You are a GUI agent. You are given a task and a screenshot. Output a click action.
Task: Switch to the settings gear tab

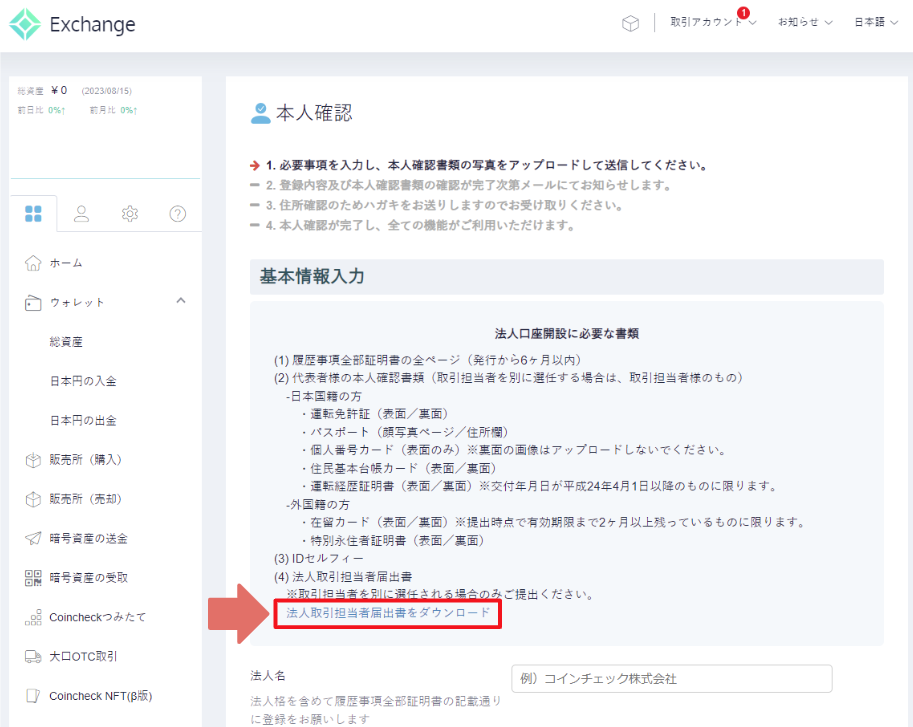point(130,213)
